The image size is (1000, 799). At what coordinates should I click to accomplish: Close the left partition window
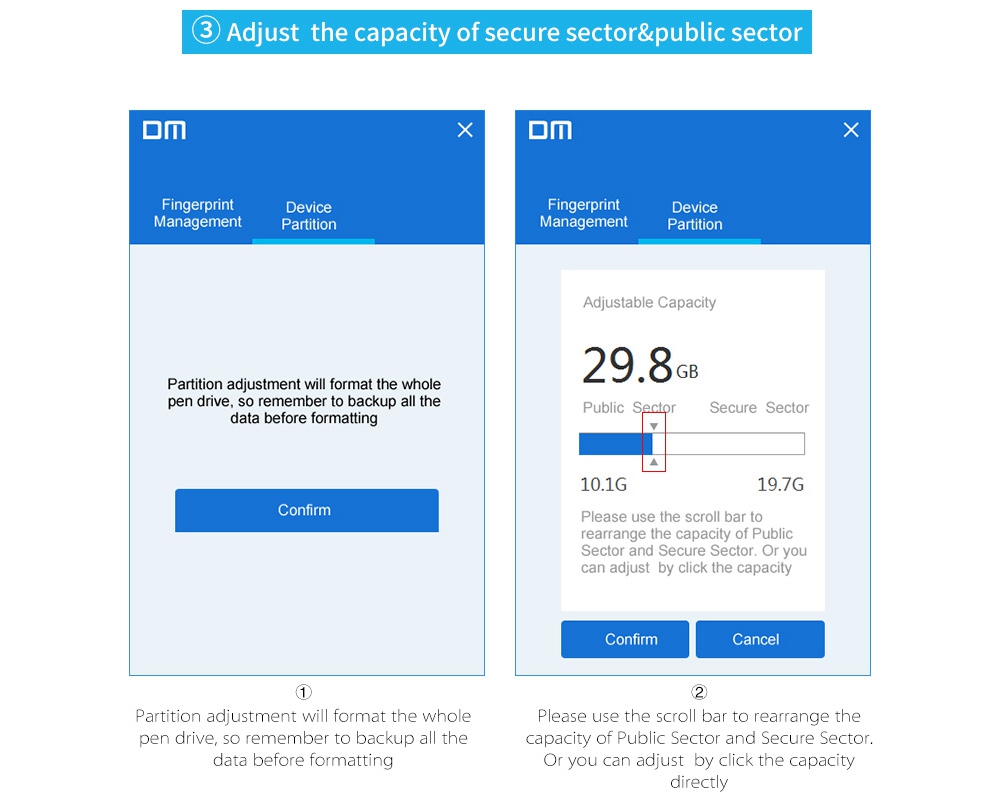click(x=465, y=130)
